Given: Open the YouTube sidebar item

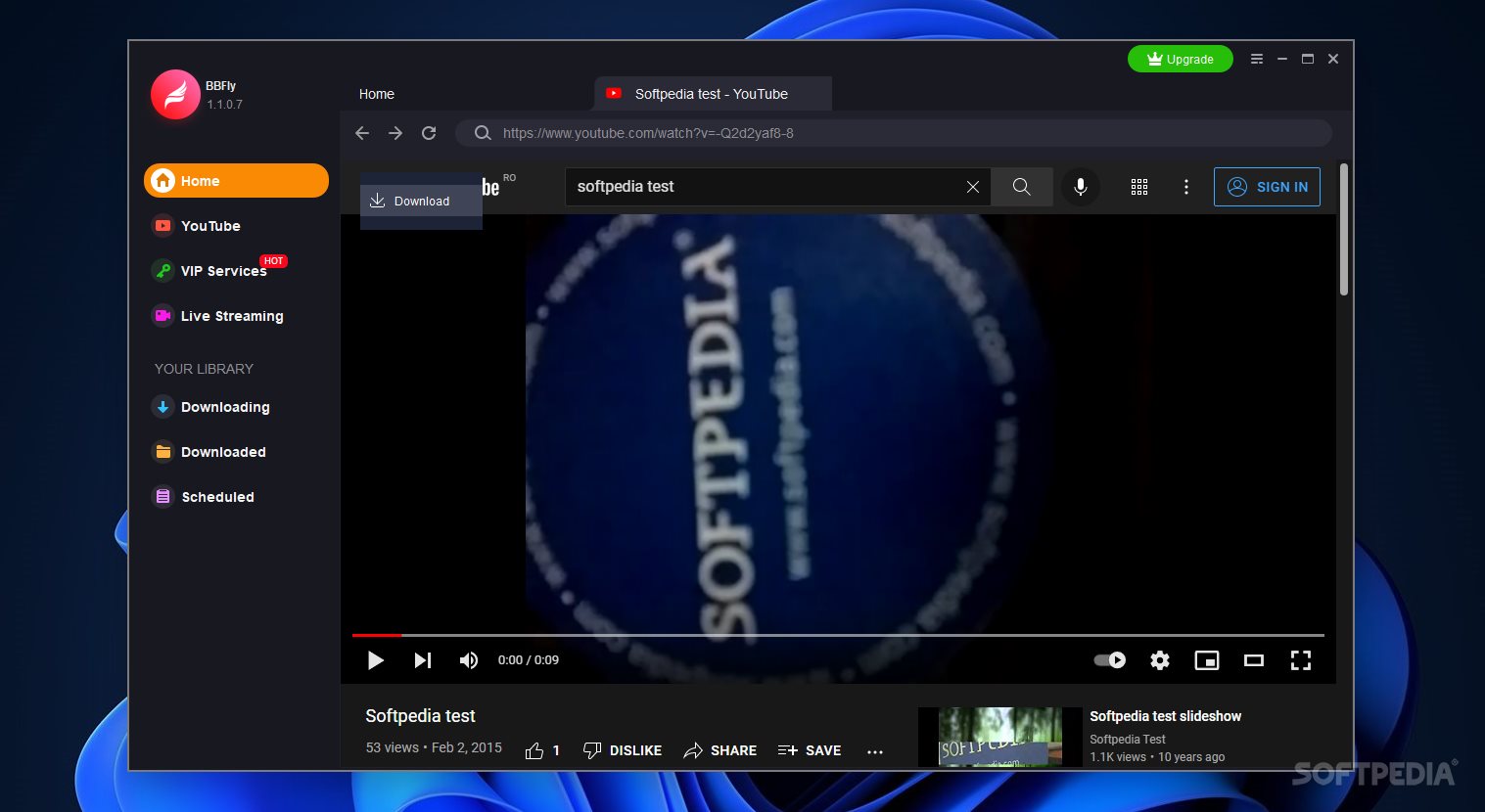Looking at the screenshot, I should (210, 226).
